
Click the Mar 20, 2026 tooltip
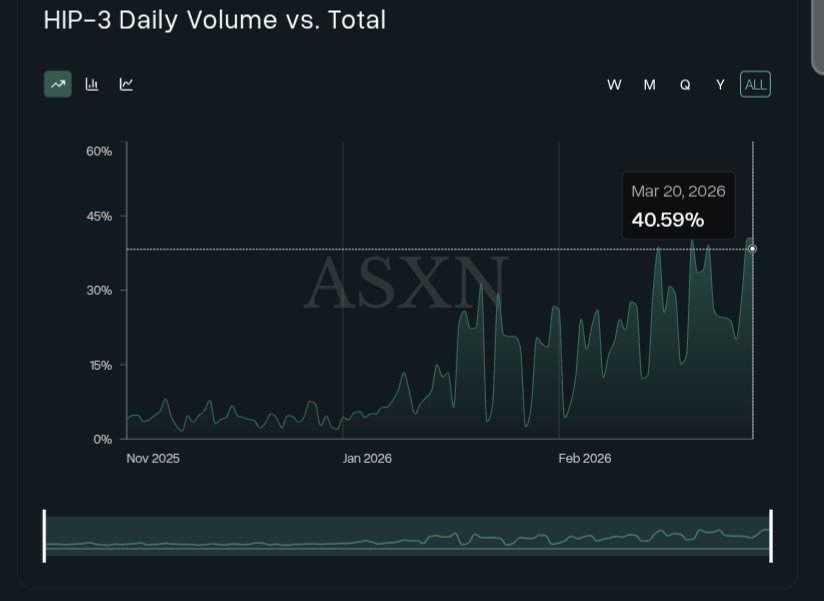(679, 205)
